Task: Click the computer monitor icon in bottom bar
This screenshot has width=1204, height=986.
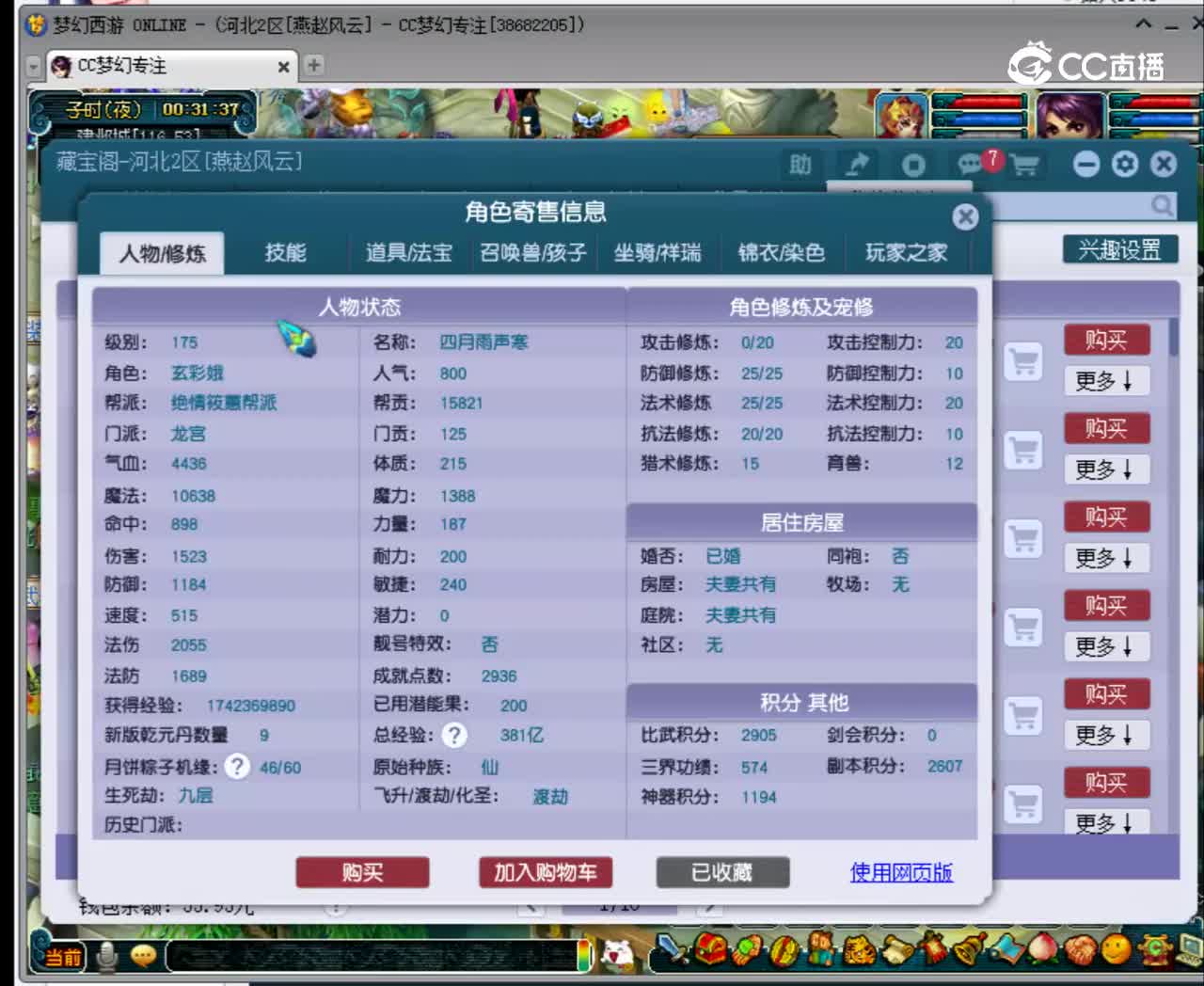Action: (1189, 950)
